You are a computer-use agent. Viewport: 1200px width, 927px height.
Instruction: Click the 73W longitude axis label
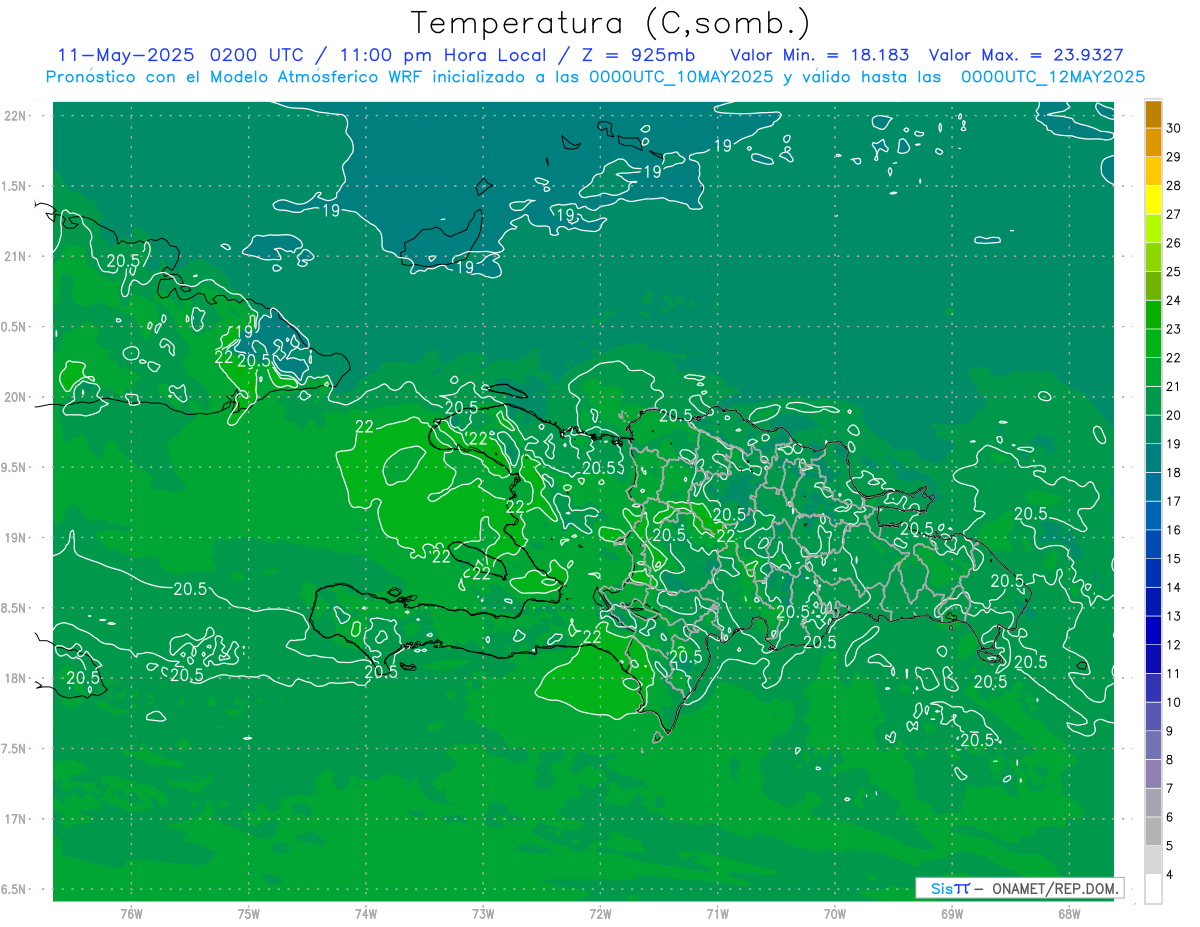483,914
